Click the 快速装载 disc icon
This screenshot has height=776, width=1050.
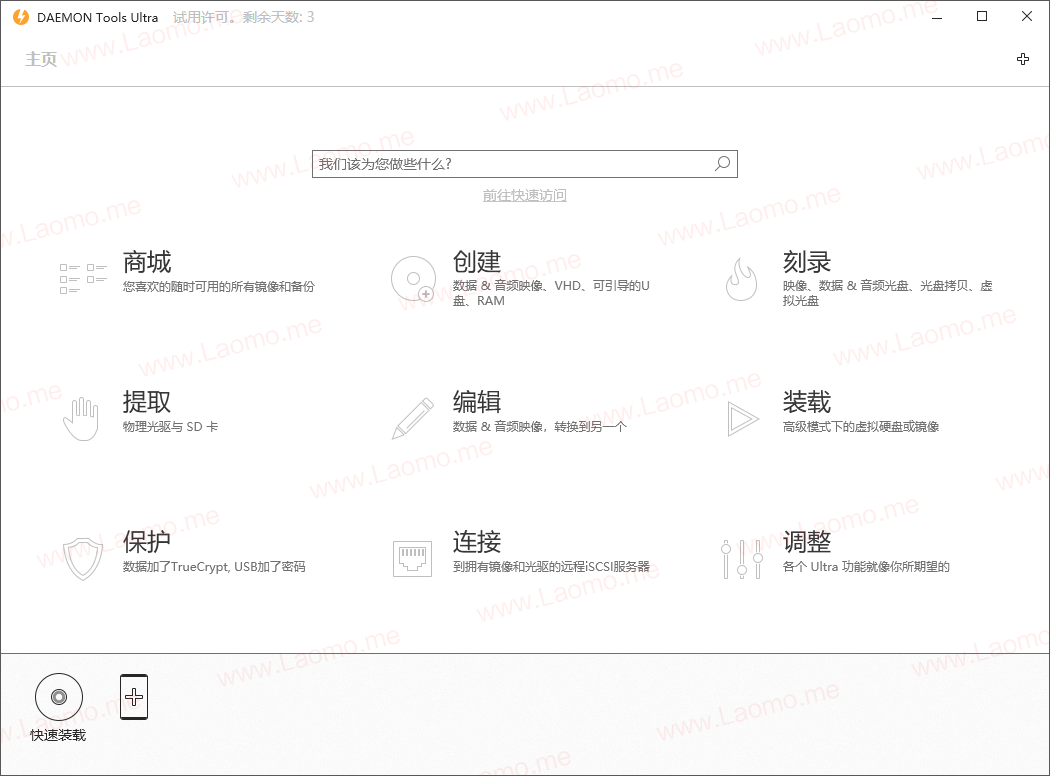pos(59,697)
